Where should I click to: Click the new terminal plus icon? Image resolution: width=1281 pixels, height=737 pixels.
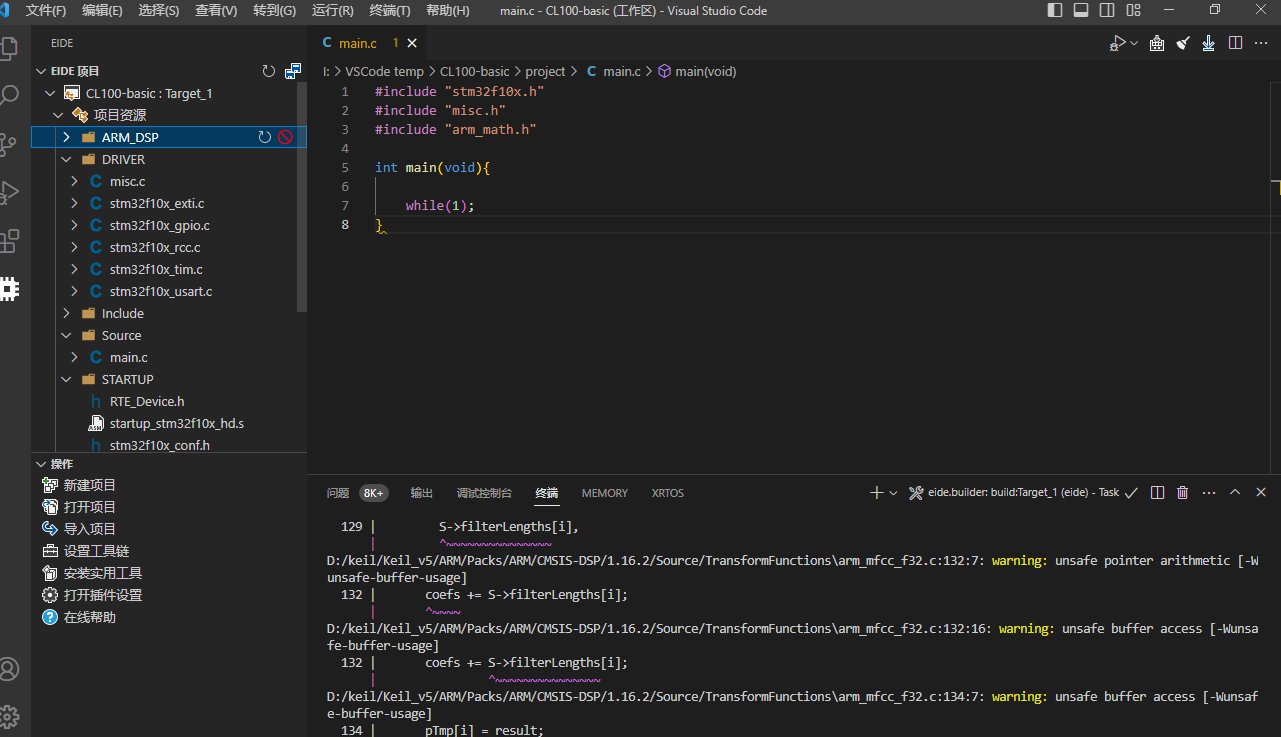pos(876,492)
